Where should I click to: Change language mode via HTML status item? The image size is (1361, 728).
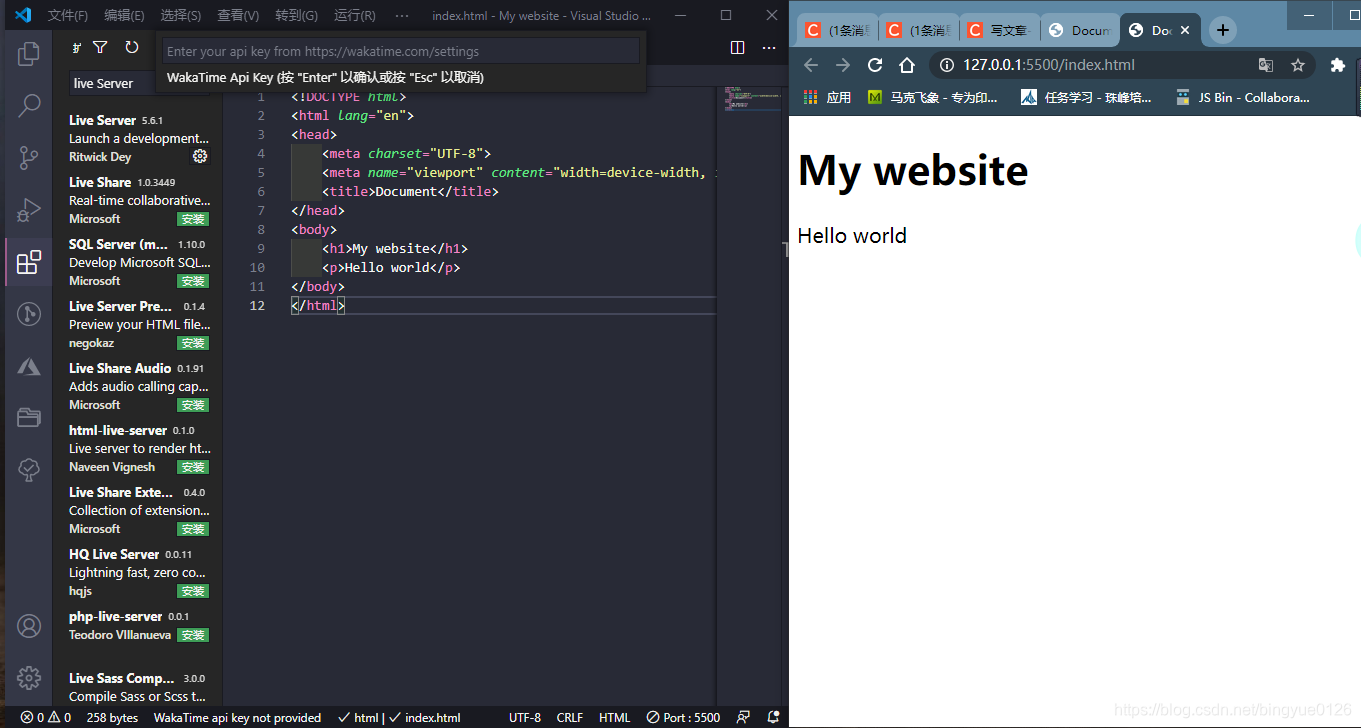coord(615,717)
